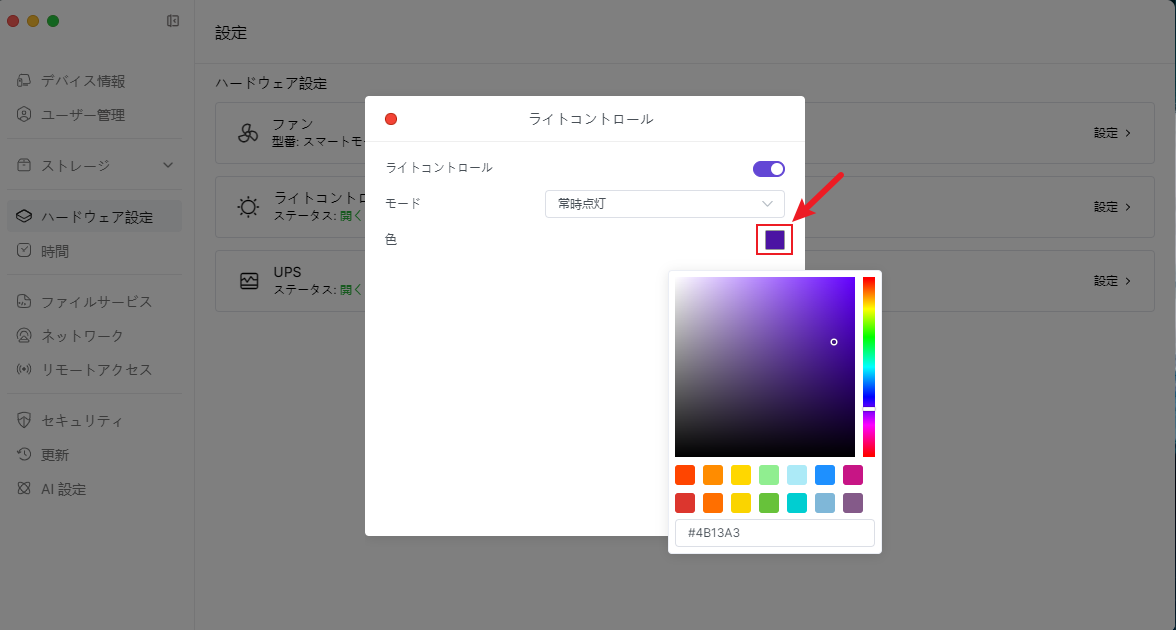The width and height of the screenshot is (1176, 630).
Task: Open ファン settings via 設定 link
Action: pos(1112,133)
